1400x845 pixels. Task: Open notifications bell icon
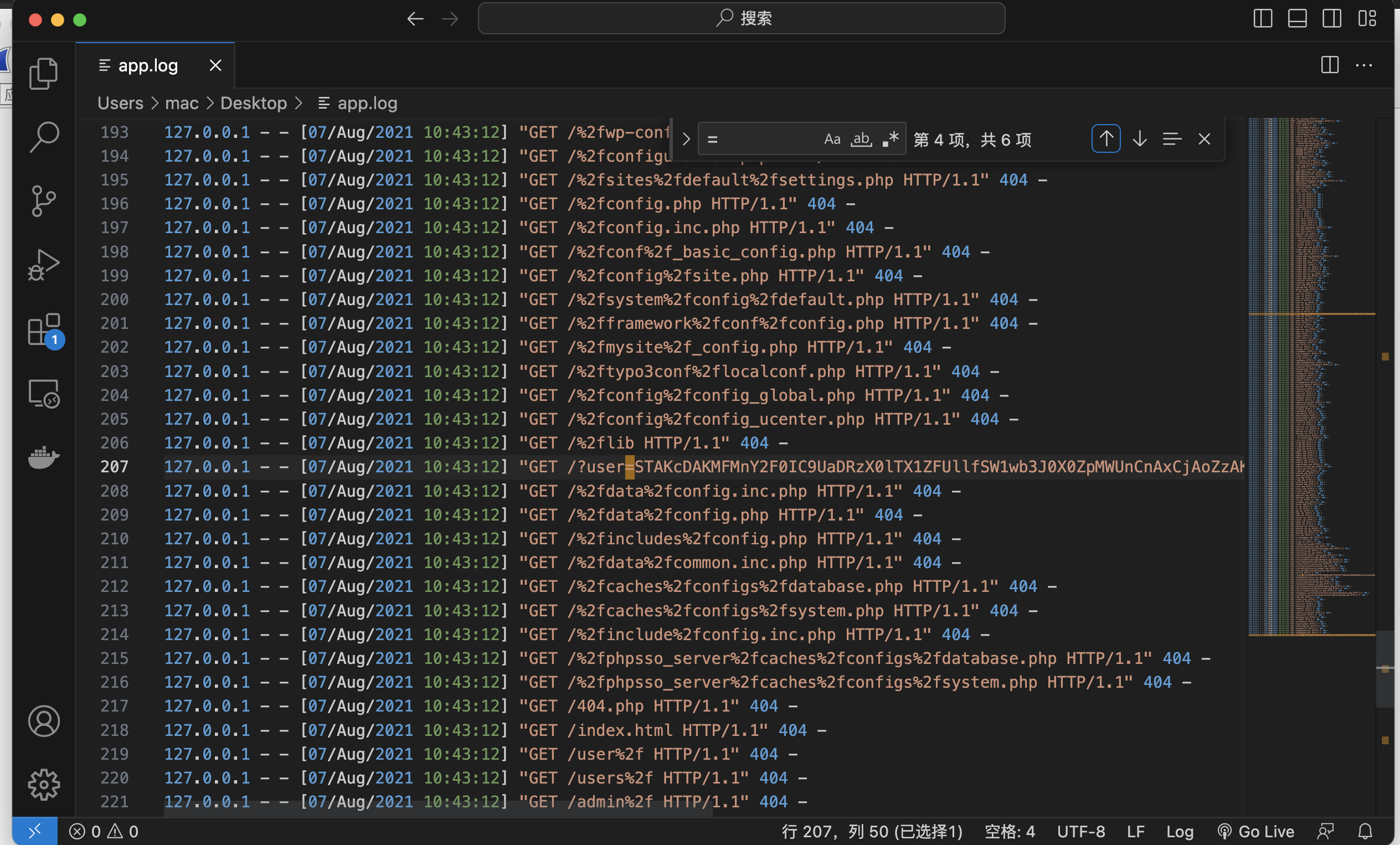[1365, 831]
